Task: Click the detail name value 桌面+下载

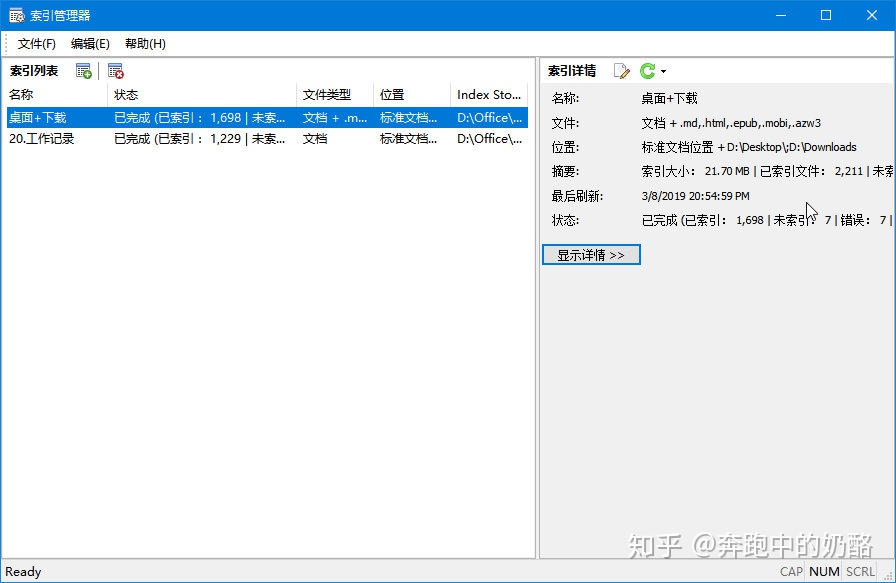Action: 669,98
